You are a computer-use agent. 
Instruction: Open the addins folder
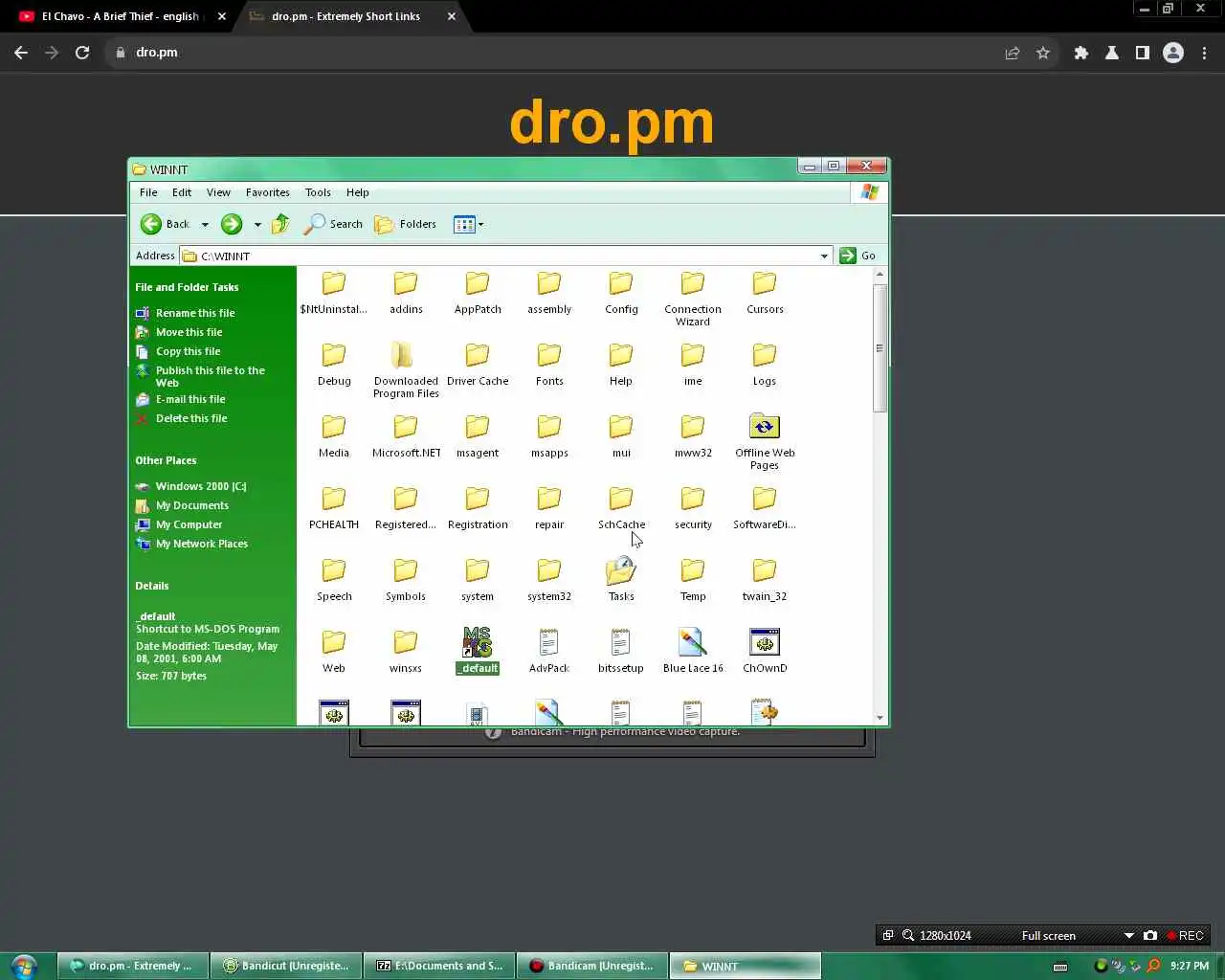coord(406,293)
